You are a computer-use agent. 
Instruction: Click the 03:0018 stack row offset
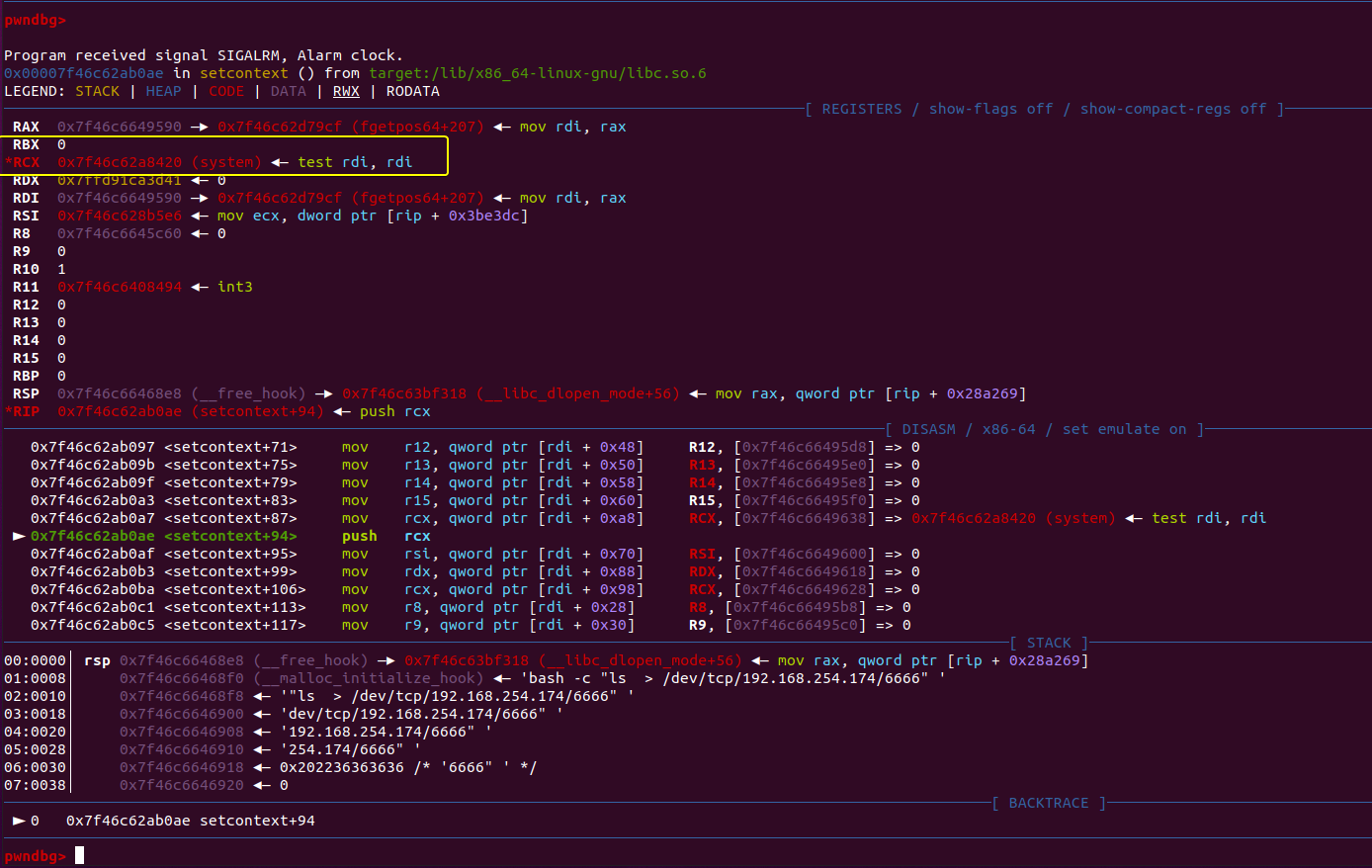pos(35,714)
